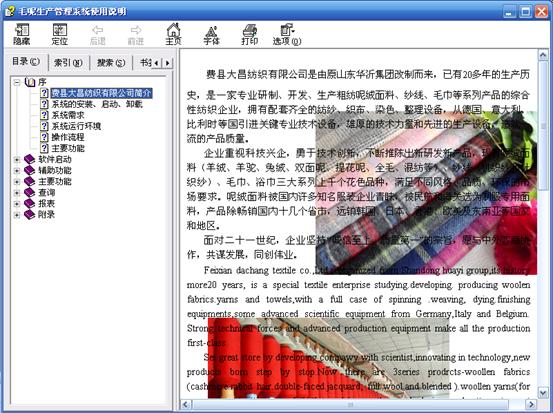Click horizontal scrollbar right arrow

point(530,404)
